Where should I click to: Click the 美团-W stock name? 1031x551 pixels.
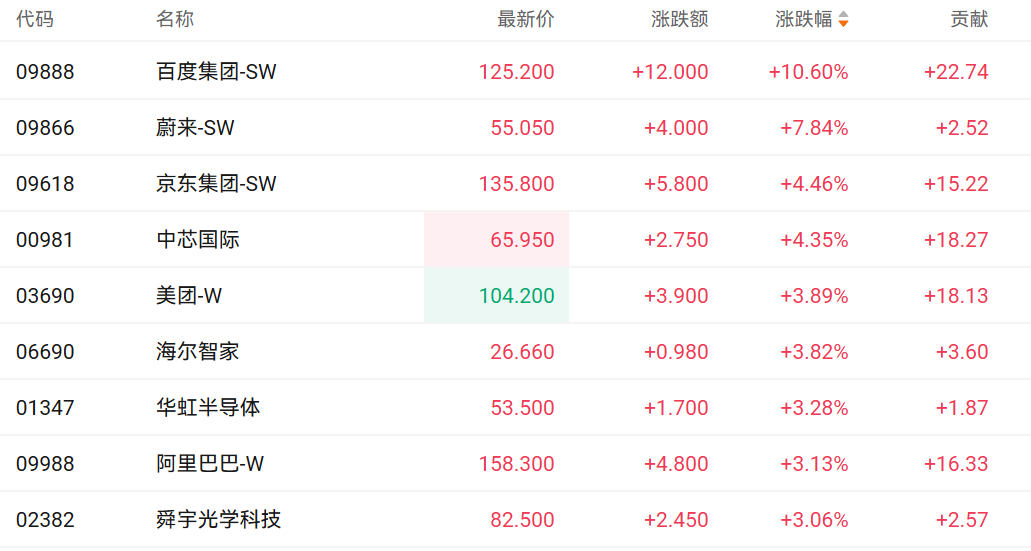190,296
